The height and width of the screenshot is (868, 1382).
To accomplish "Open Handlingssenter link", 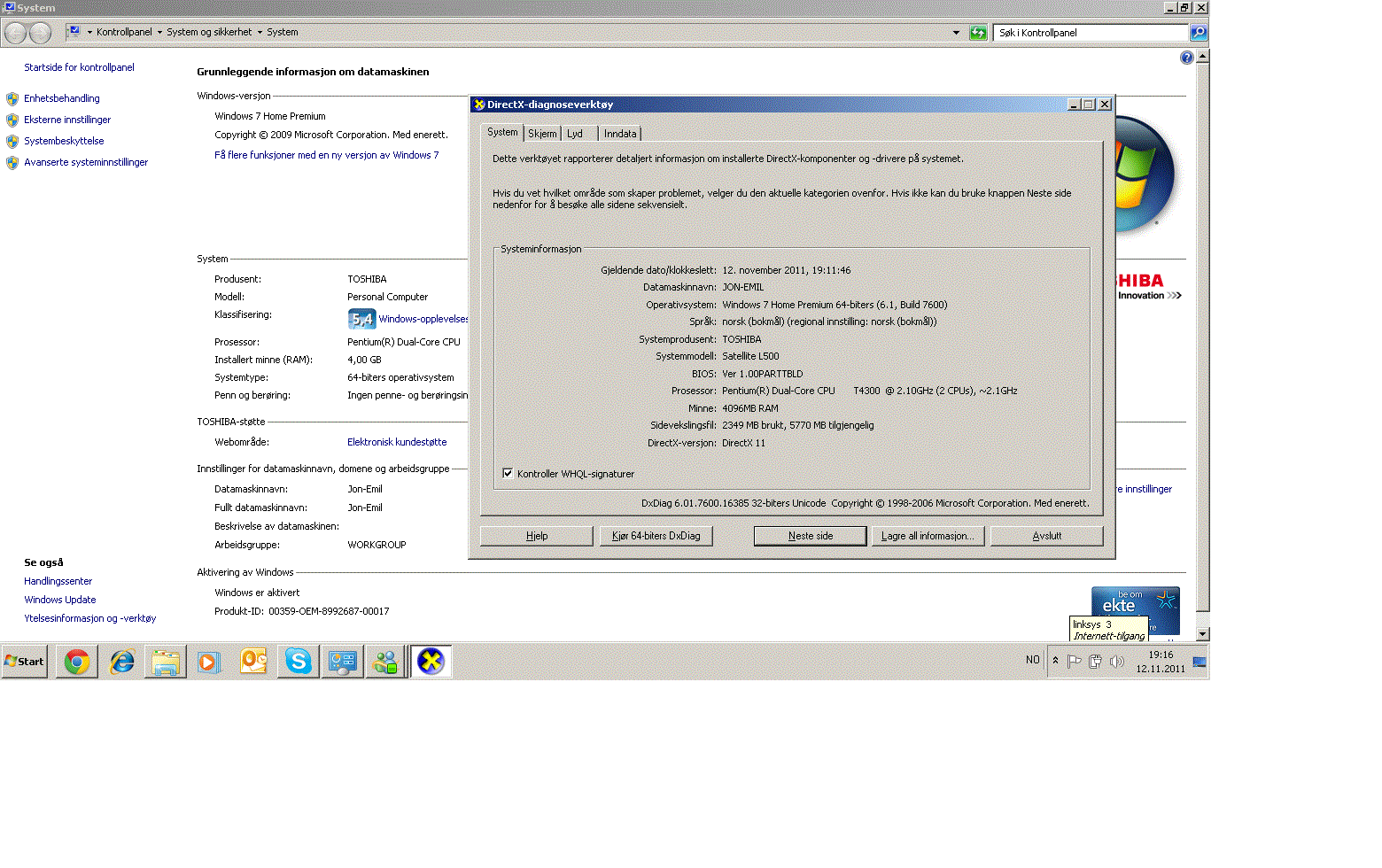I will pos(58,581).
